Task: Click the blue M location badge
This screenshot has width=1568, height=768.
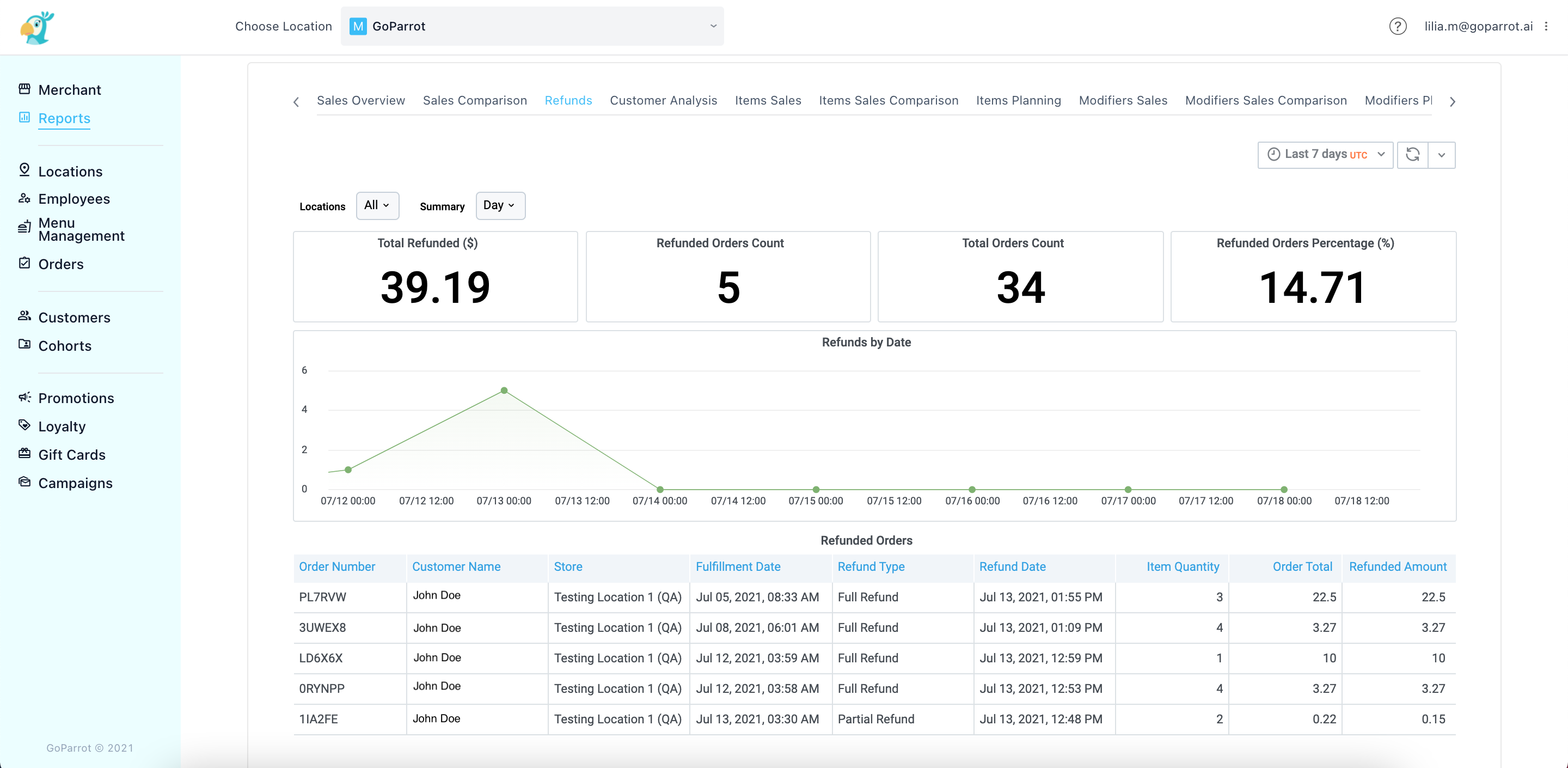Action: pyautogui.click(x=358, y=26)
